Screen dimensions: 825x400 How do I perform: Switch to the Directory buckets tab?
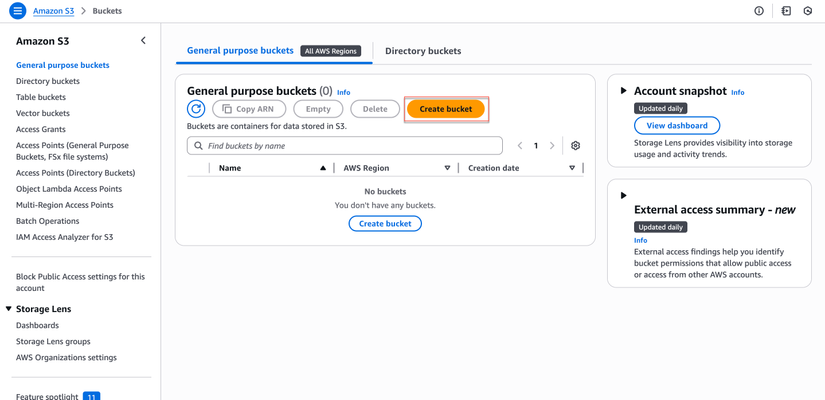click(423, 51)
